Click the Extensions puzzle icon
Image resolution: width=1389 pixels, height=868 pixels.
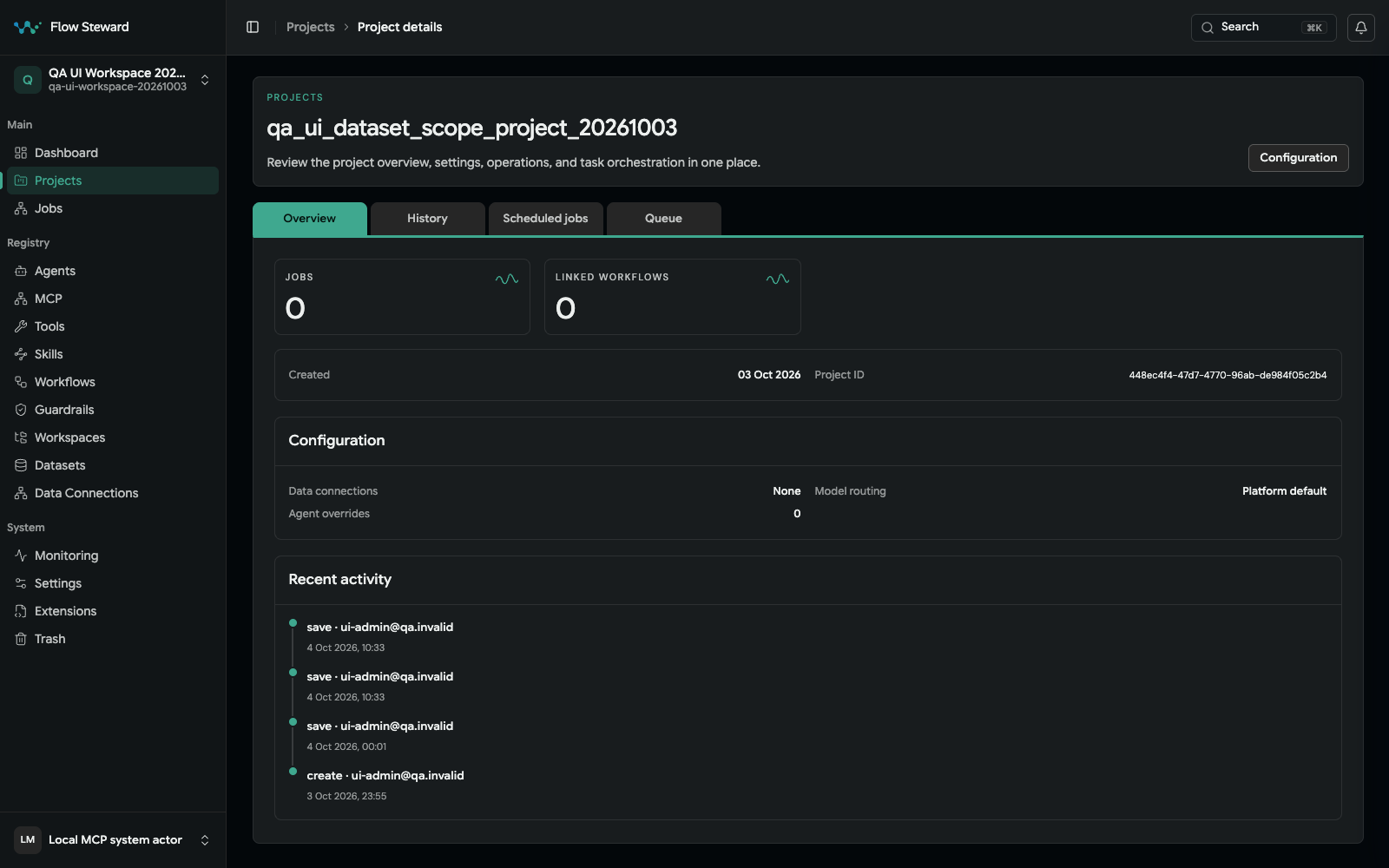(21, 611)
